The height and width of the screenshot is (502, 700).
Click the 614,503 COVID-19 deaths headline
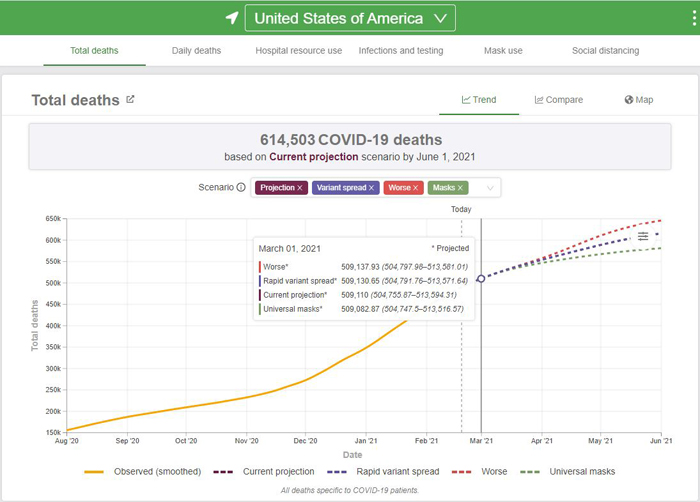[x=351, y=140]
